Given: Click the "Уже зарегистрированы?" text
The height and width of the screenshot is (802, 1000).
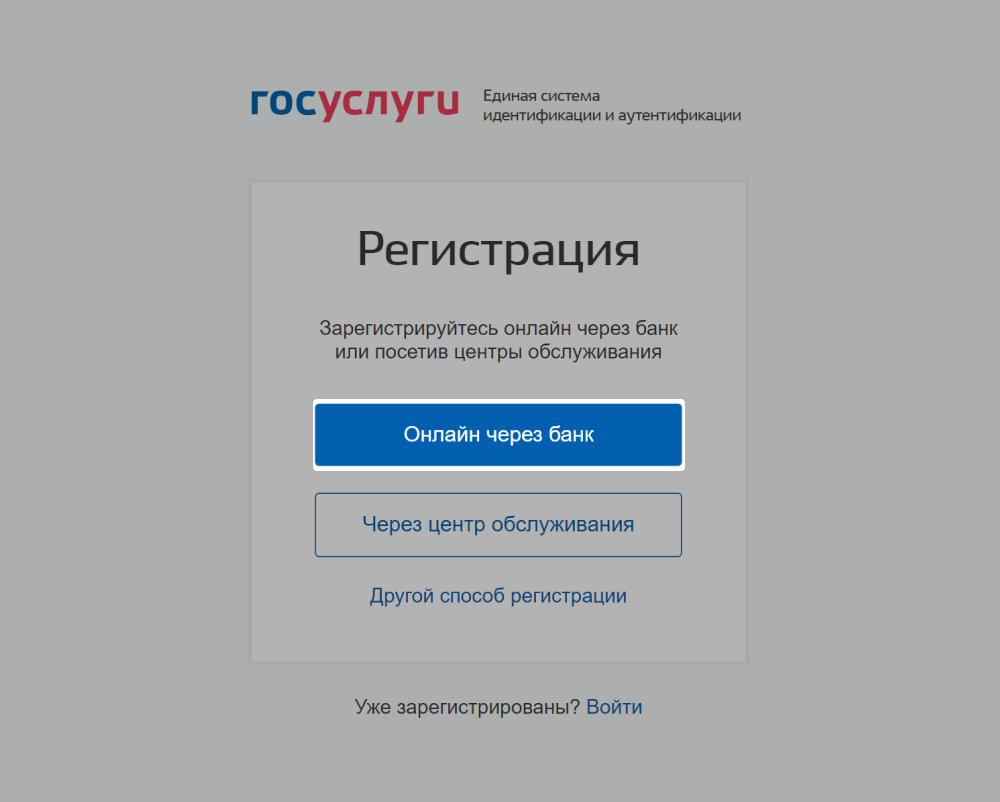Looking at the screenshot, I should click(467, 707).
